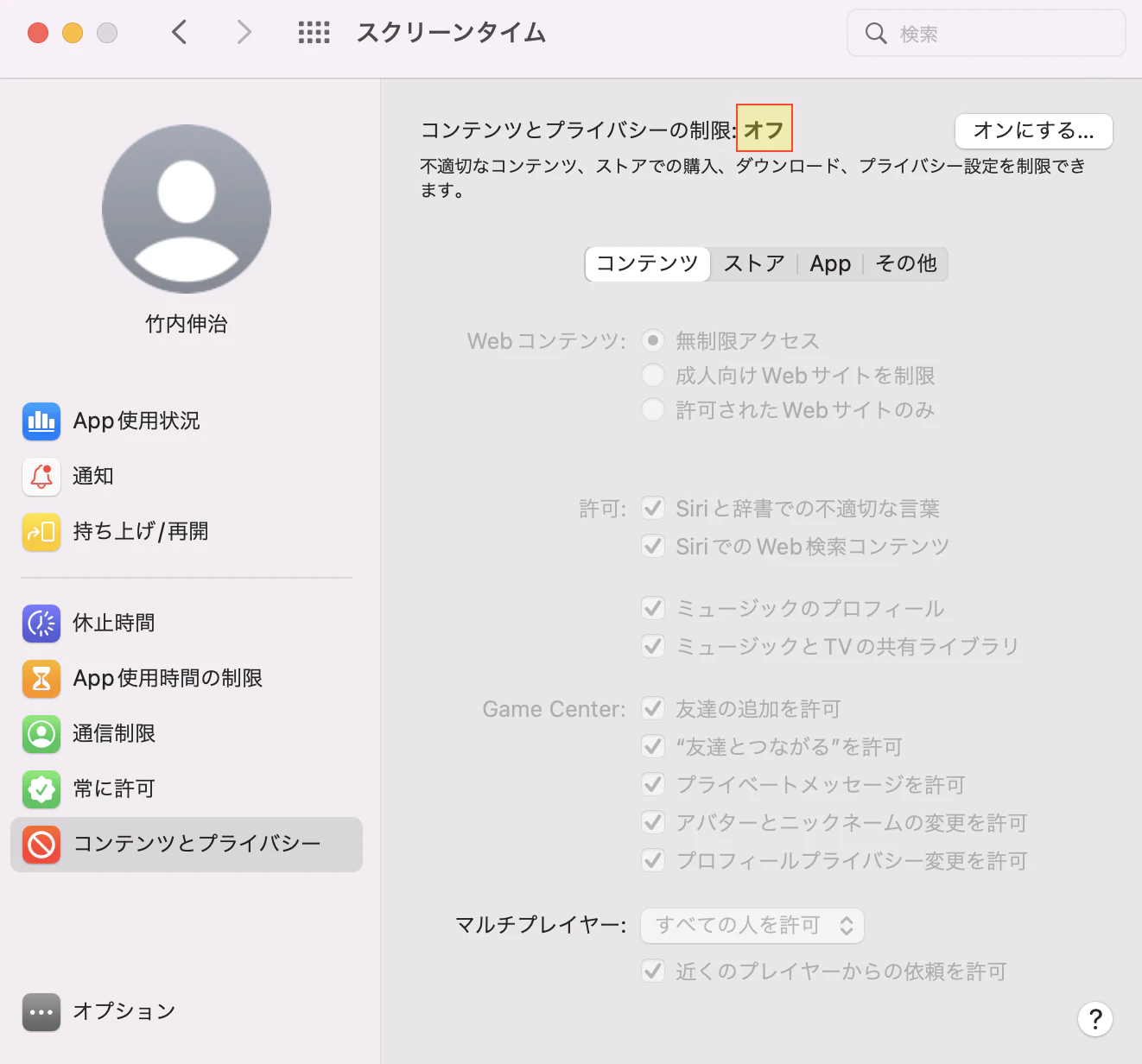This screenshot has width=1142, height=1064.
Task: Toggle Siriと辞書での不適切な言葉 checkbox
Action: click(x=653, y=508)
